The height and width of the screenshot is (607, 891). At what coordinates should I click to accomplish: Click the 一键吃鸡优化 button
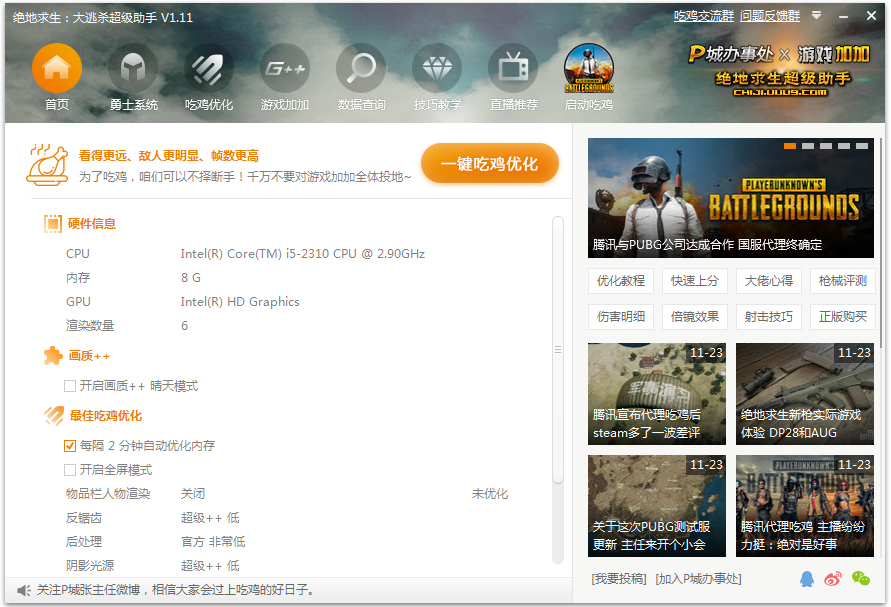490,164
